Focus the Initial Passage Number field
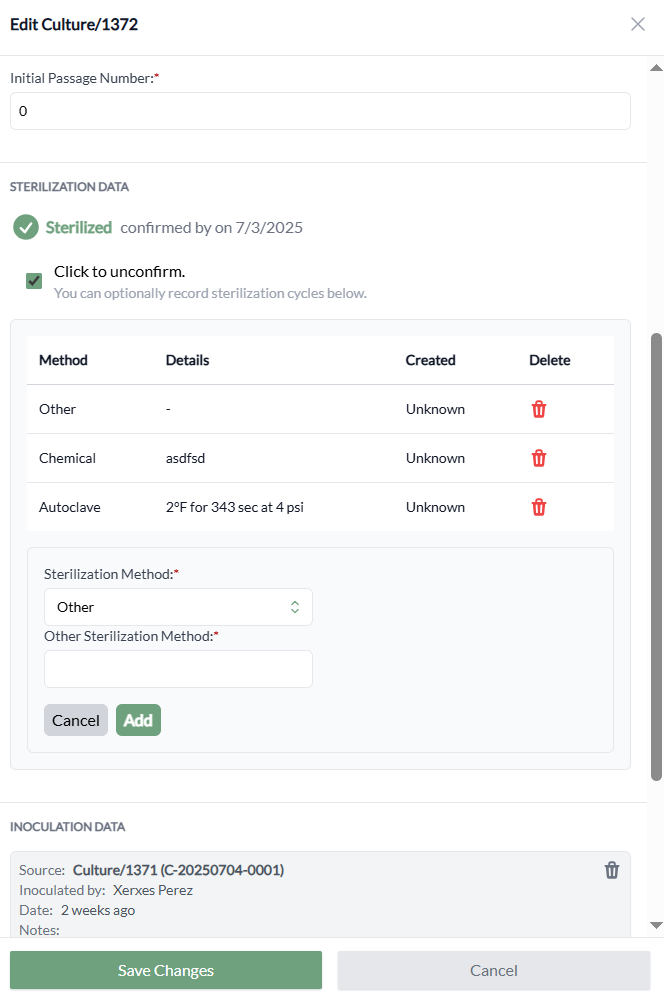The image size is (664, 999). [x=320, y=111]
